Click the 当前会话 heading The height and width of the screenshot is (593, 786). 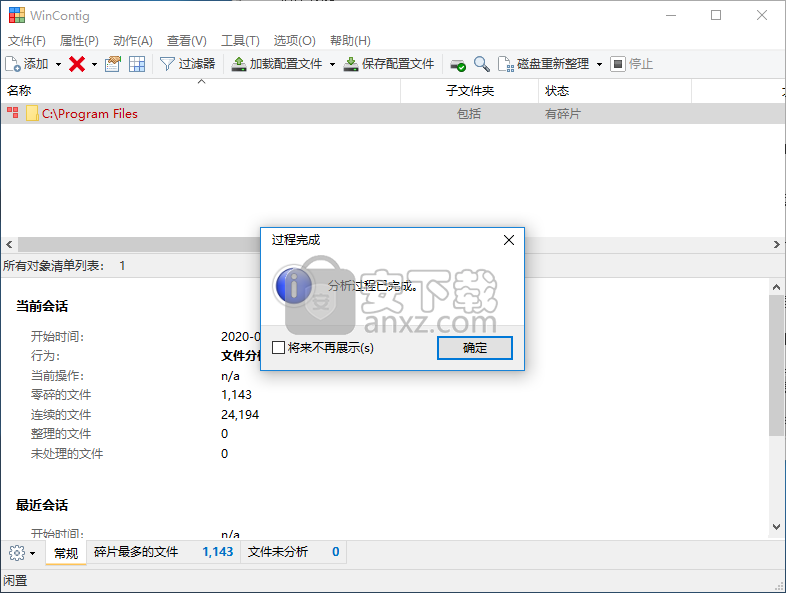coord(42,306)
